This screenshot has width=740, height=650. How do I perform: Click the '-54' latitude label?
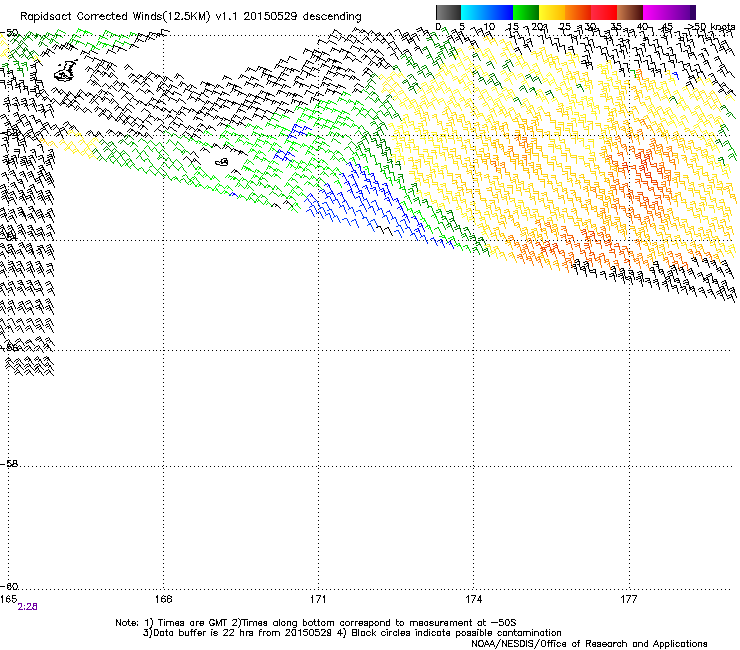[x=9, y=237]
